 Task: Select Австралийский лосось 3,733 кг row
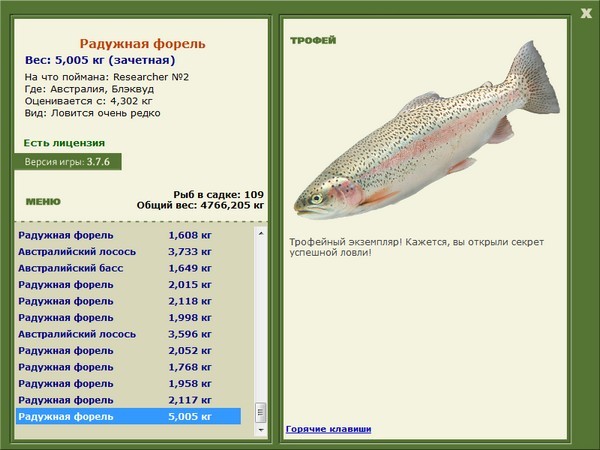(x=129, y=252)
